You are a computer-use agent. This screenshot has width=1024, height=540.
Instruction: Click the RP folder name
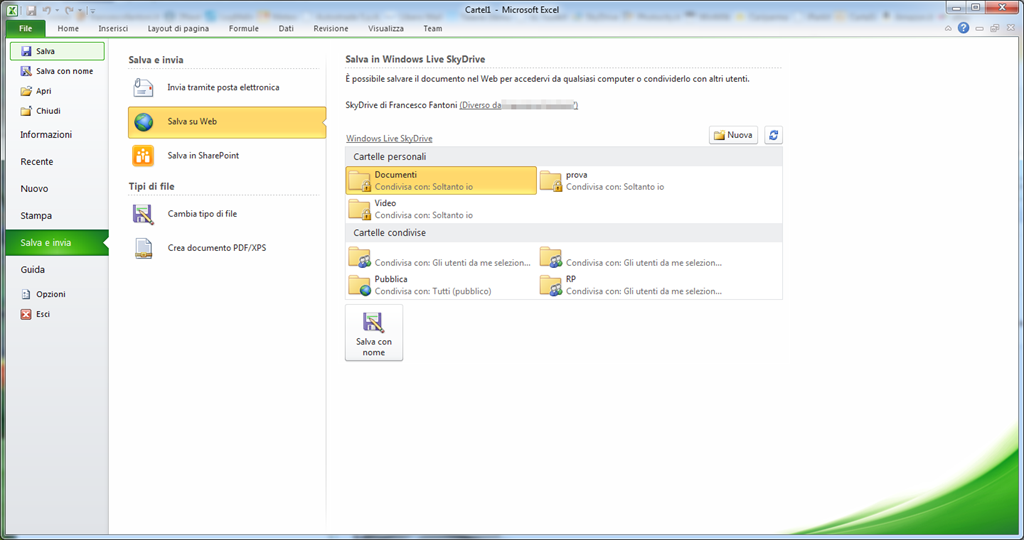tap(571, 279)
